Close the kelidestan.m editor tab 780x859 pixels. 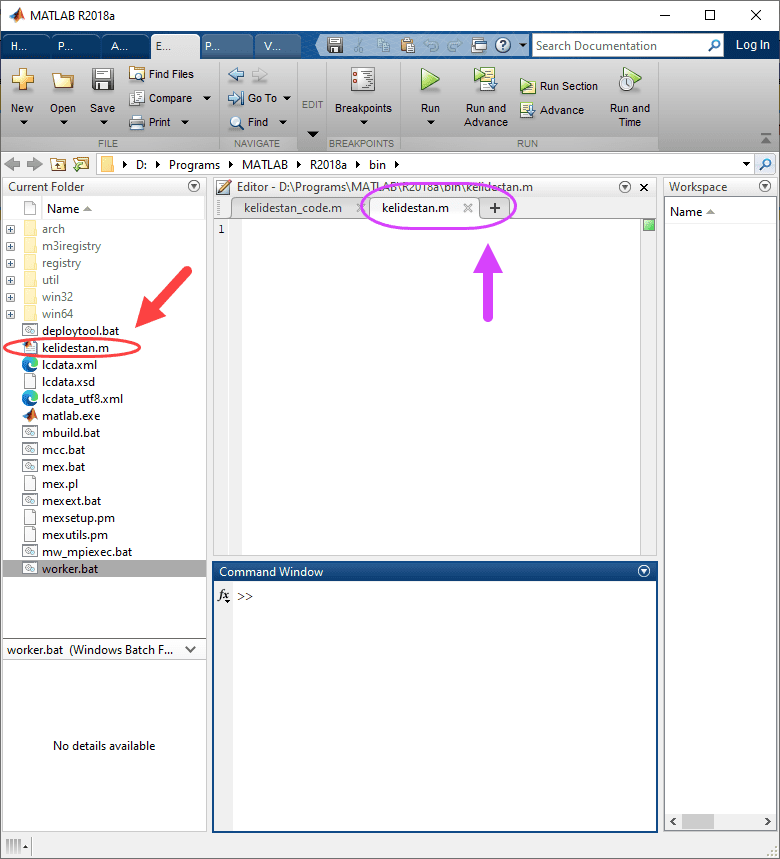point(468,208)
